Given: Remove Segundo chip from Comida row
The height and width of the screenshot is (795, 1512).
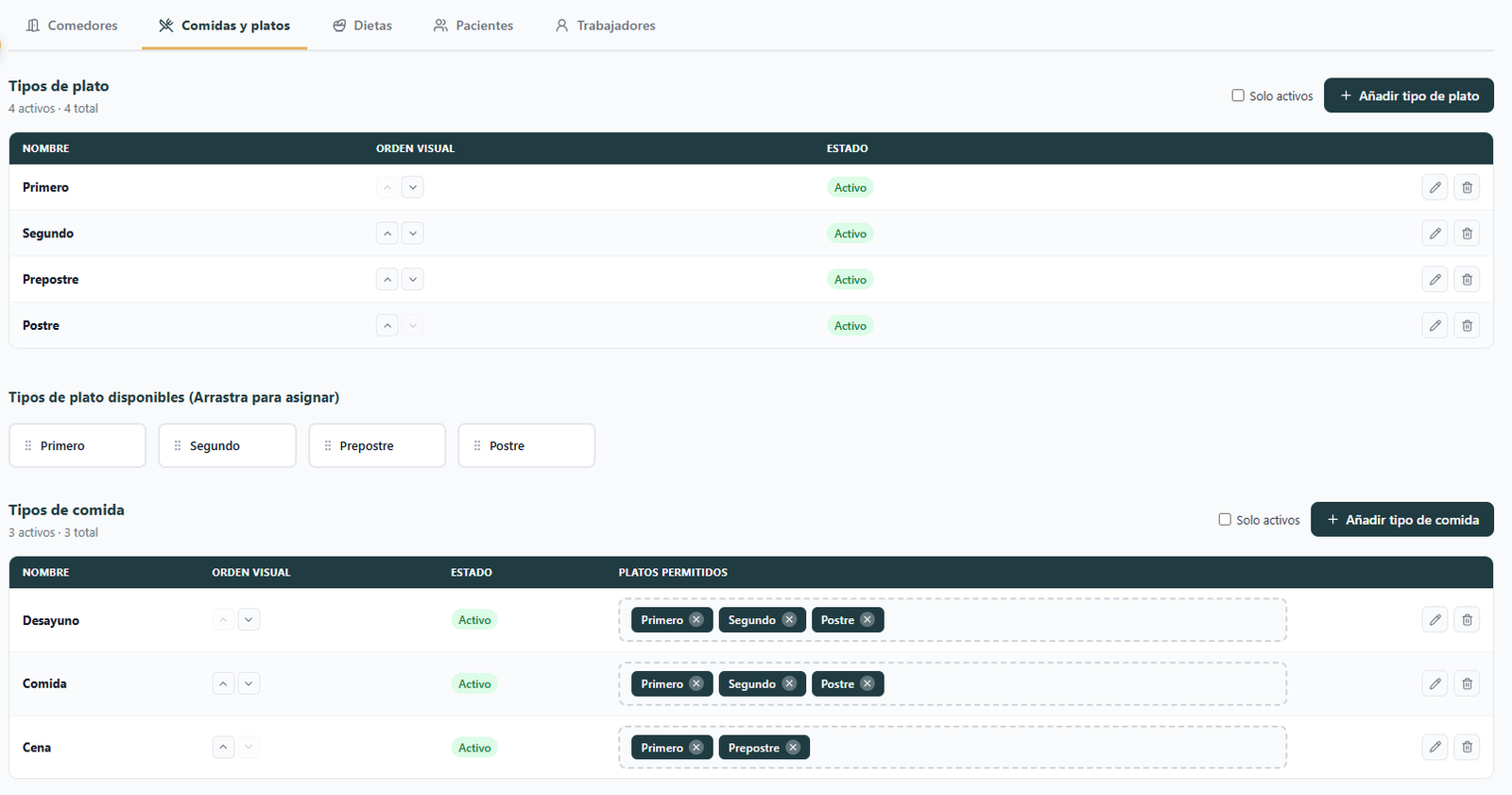Looking at the screenshot, I should click(x=789, y=683).
